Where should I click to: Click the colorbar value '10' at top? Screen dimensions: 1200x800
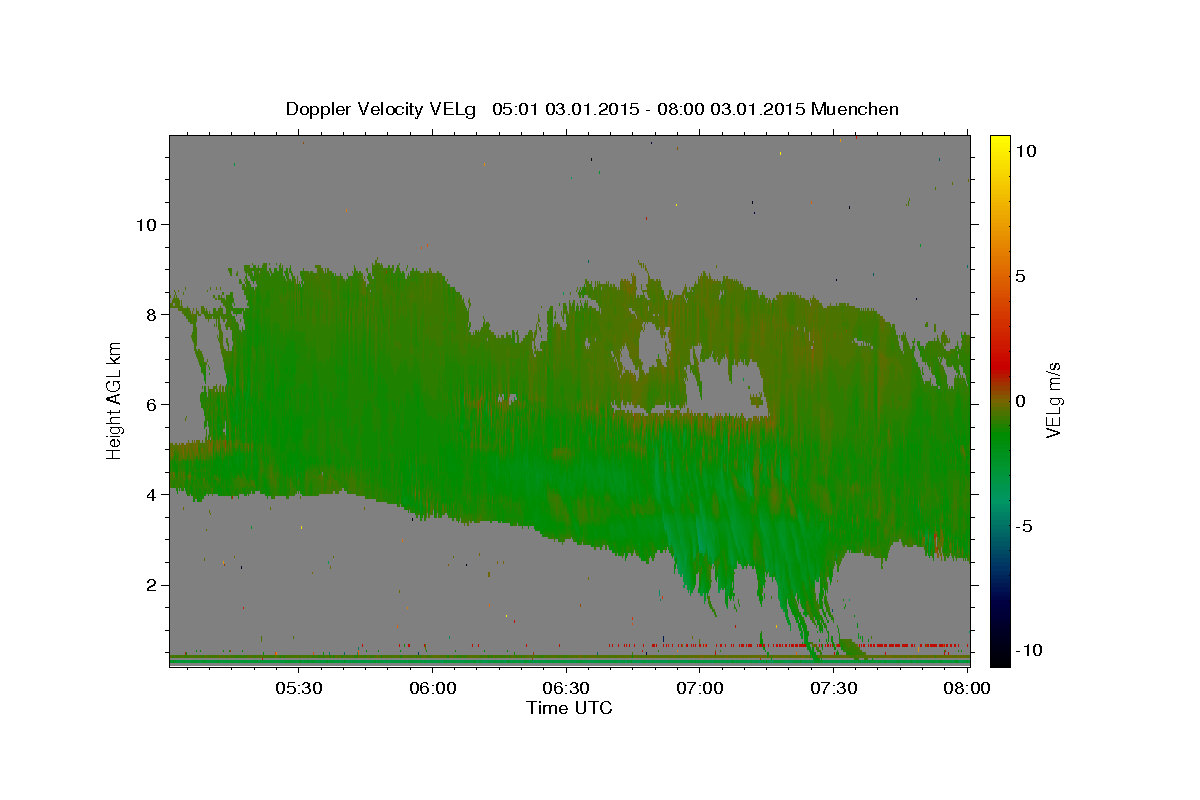click(1025, 150)
